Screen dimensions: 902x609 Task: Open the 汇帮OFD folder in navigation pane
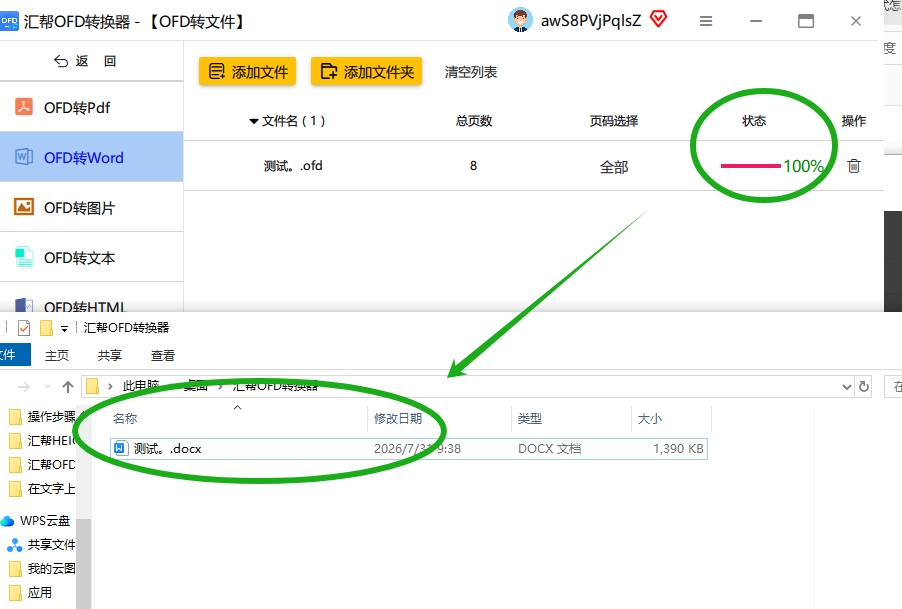43,465
